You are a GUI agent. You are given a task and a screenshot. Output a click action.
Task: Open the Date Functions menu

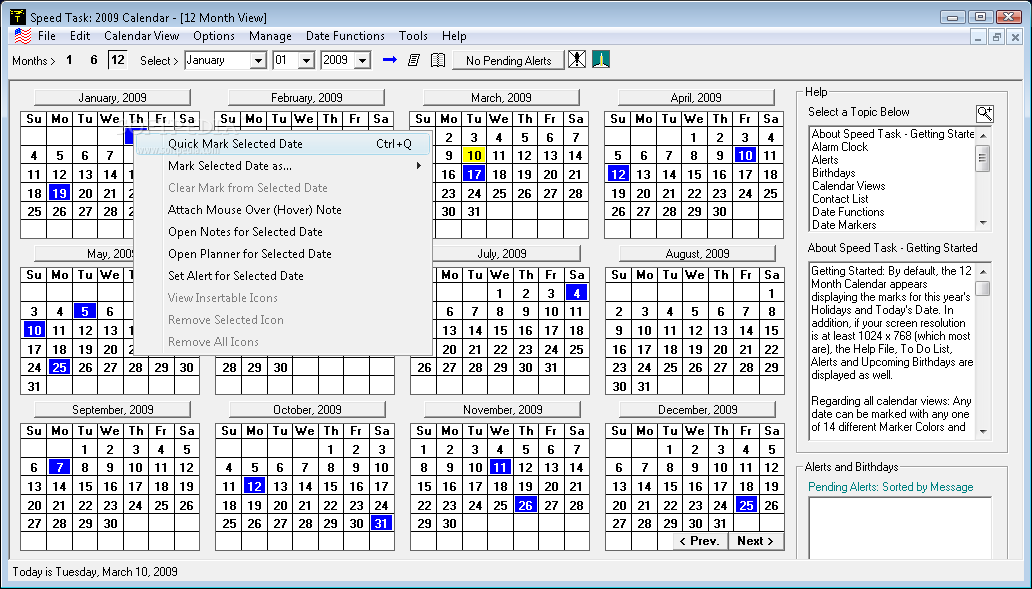345,36
